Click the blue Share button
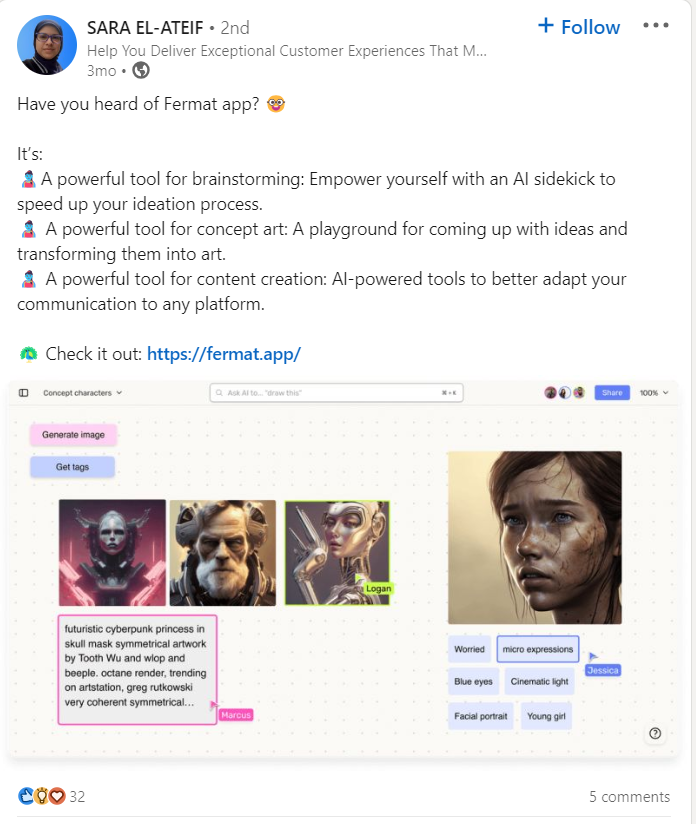This screenshot has width=696, height=824. tap(612, 393)
